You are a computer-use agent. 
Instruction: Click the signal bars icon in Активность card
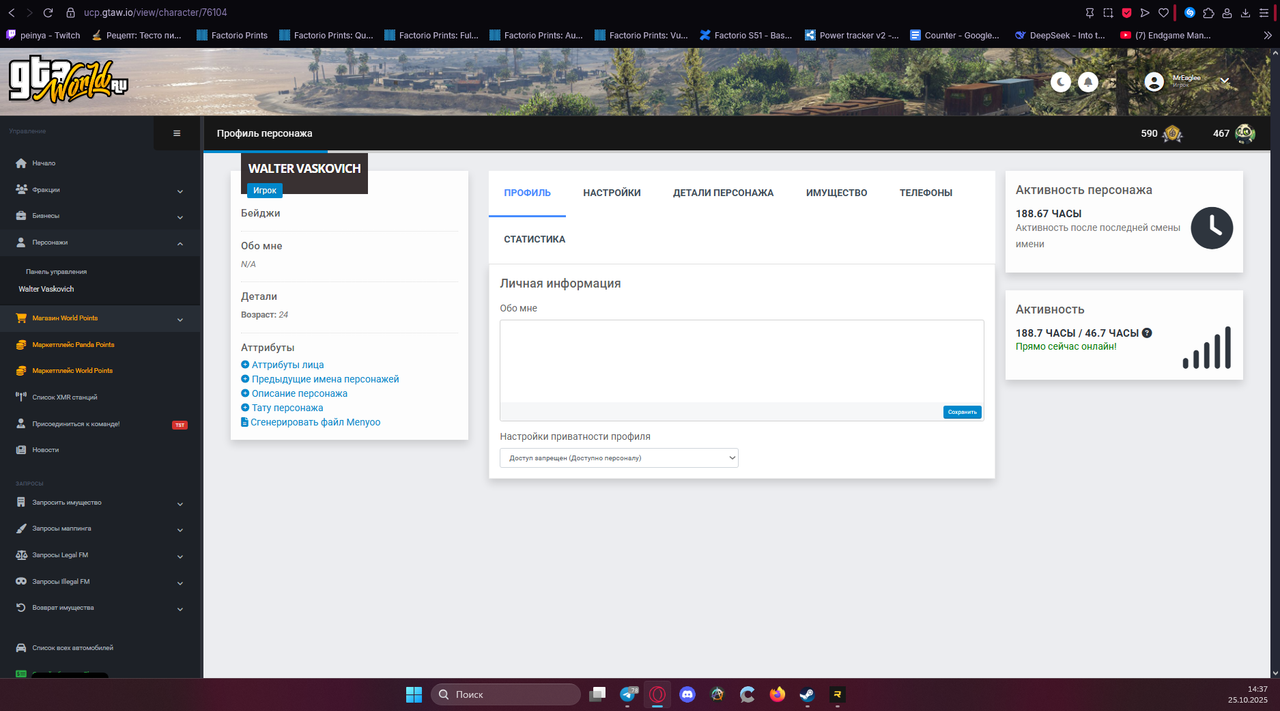point(1207,347)
